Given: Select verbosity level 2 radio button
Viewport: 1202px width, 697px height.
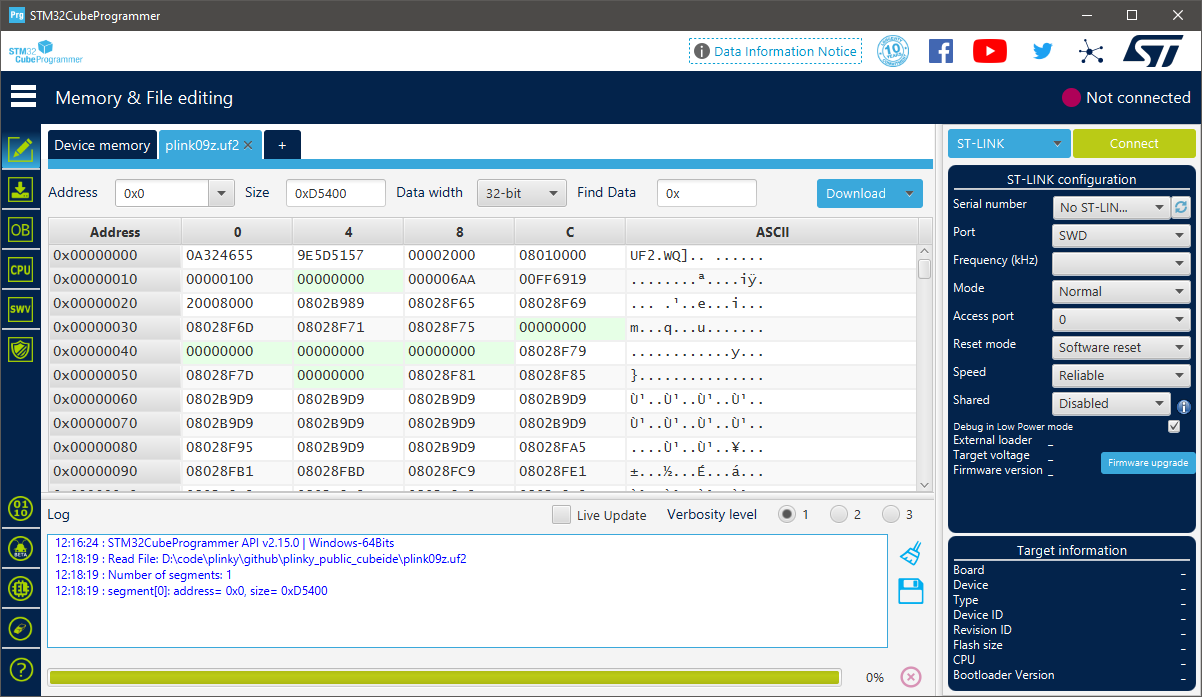Looking at the screenshot, I should coord(839,515).
